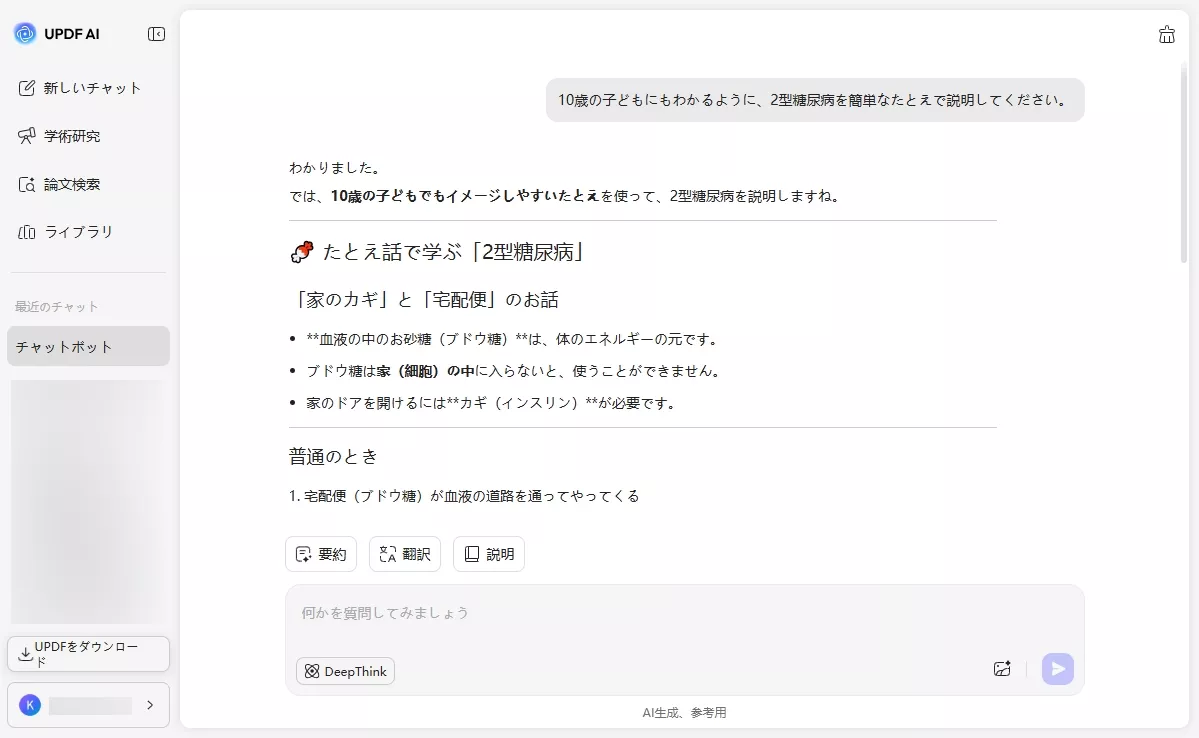
Task: Send the message with the arrow icon
Action: (1057, 668)
